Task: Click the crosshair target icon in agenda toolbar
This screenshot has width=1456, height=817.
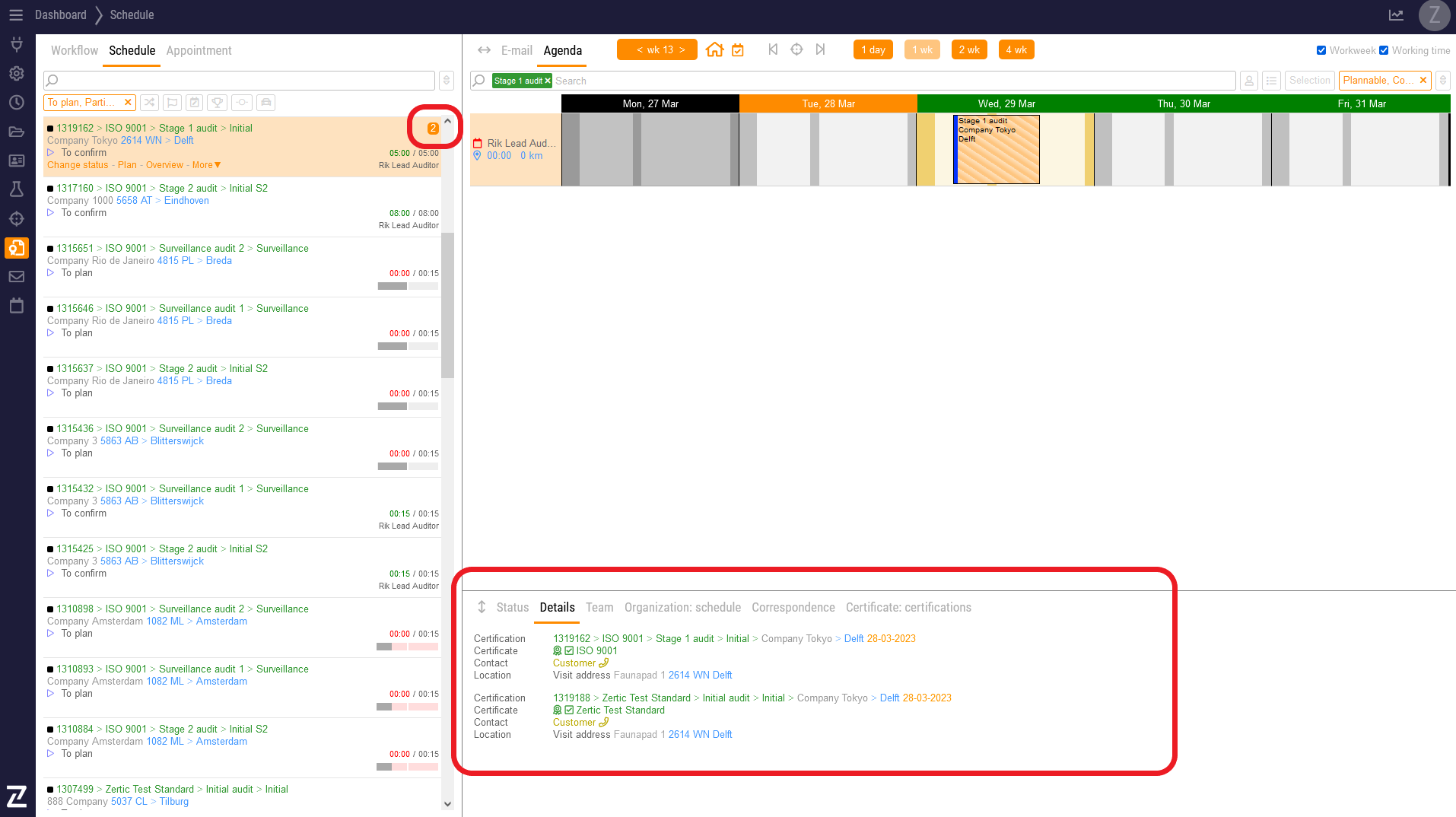Action: (x=796, y=50)
